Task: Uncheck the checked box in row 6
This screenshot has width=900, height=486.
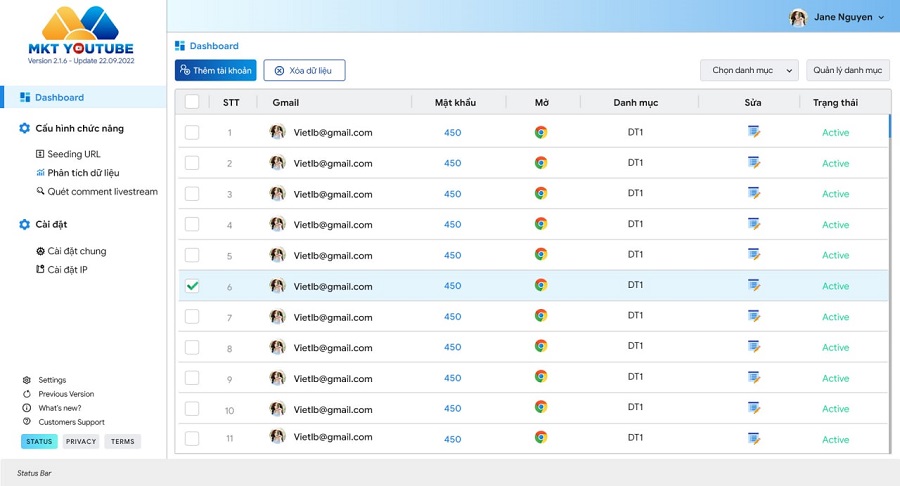Action: [192, 286]
